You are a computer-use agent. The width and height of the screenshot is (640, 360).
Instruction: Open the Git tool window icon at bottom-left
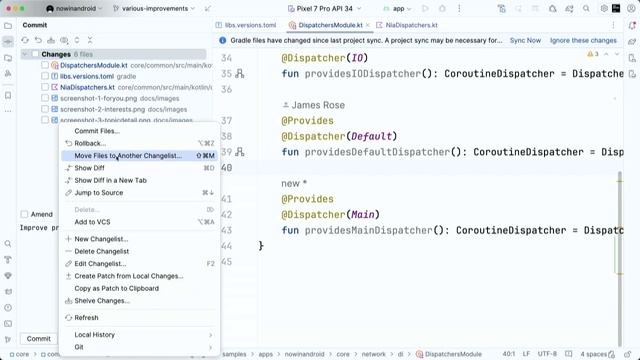8,340
